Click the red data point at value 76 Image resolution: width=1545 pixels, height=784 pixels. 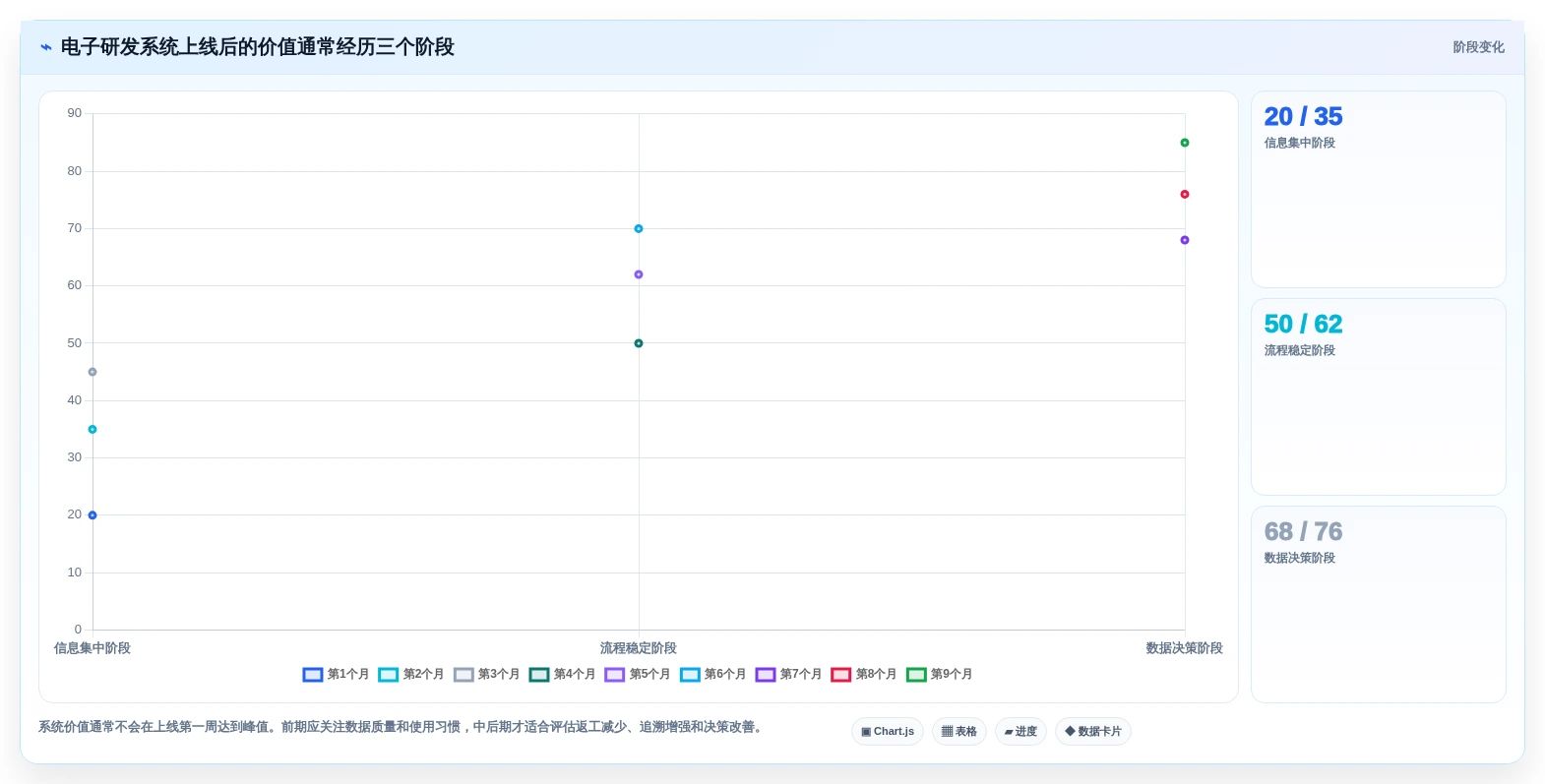click(1185, 195)
